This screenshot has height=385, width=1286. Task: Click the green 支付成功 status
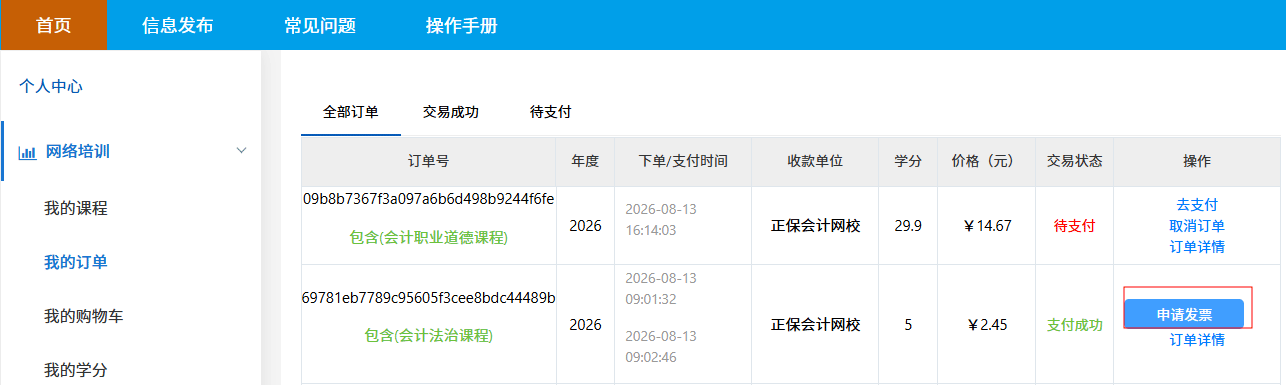click(x=1074, y=325)
